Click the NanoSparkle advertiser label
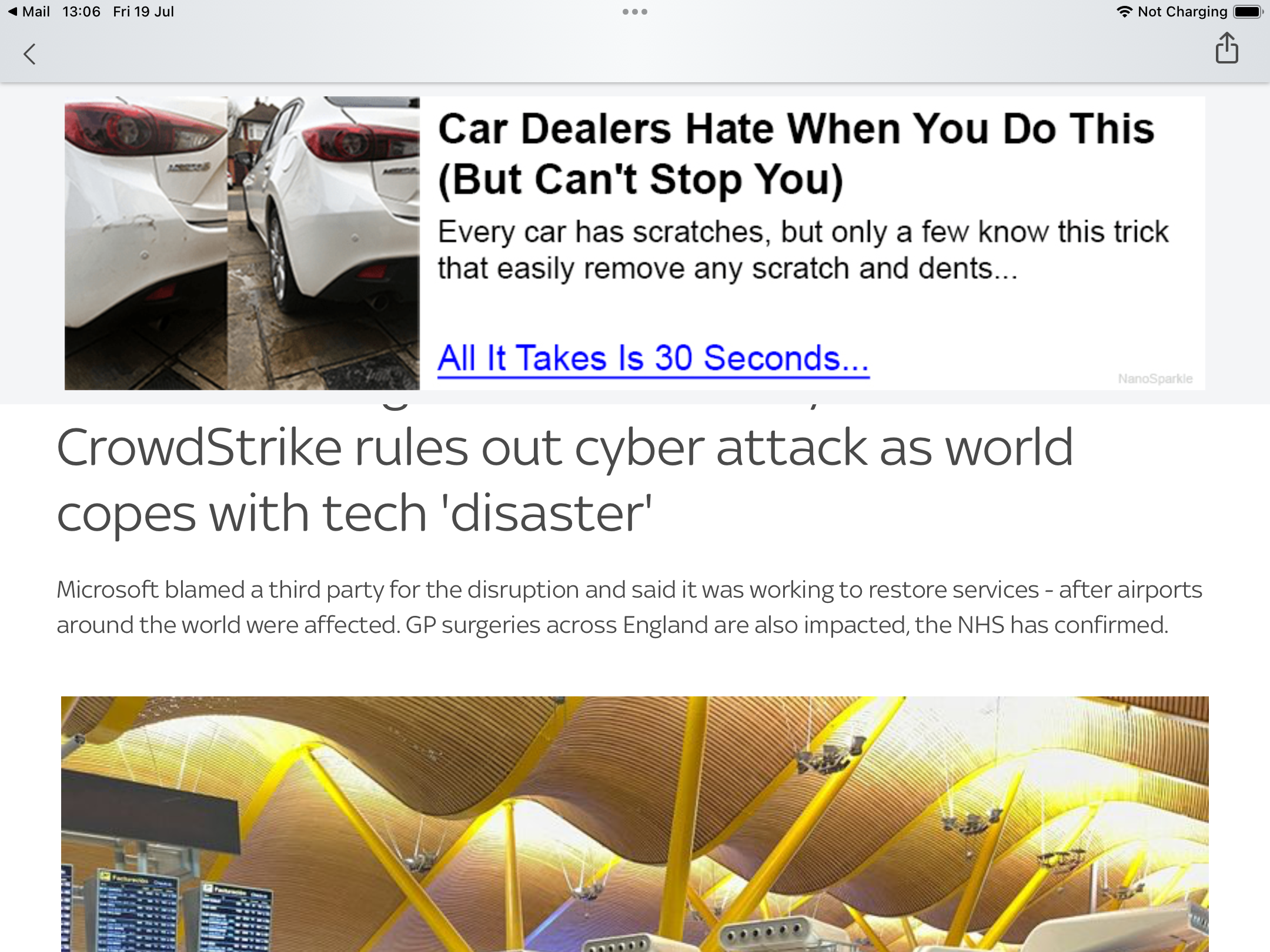1270x952 pixels. tap(1155, 378)
